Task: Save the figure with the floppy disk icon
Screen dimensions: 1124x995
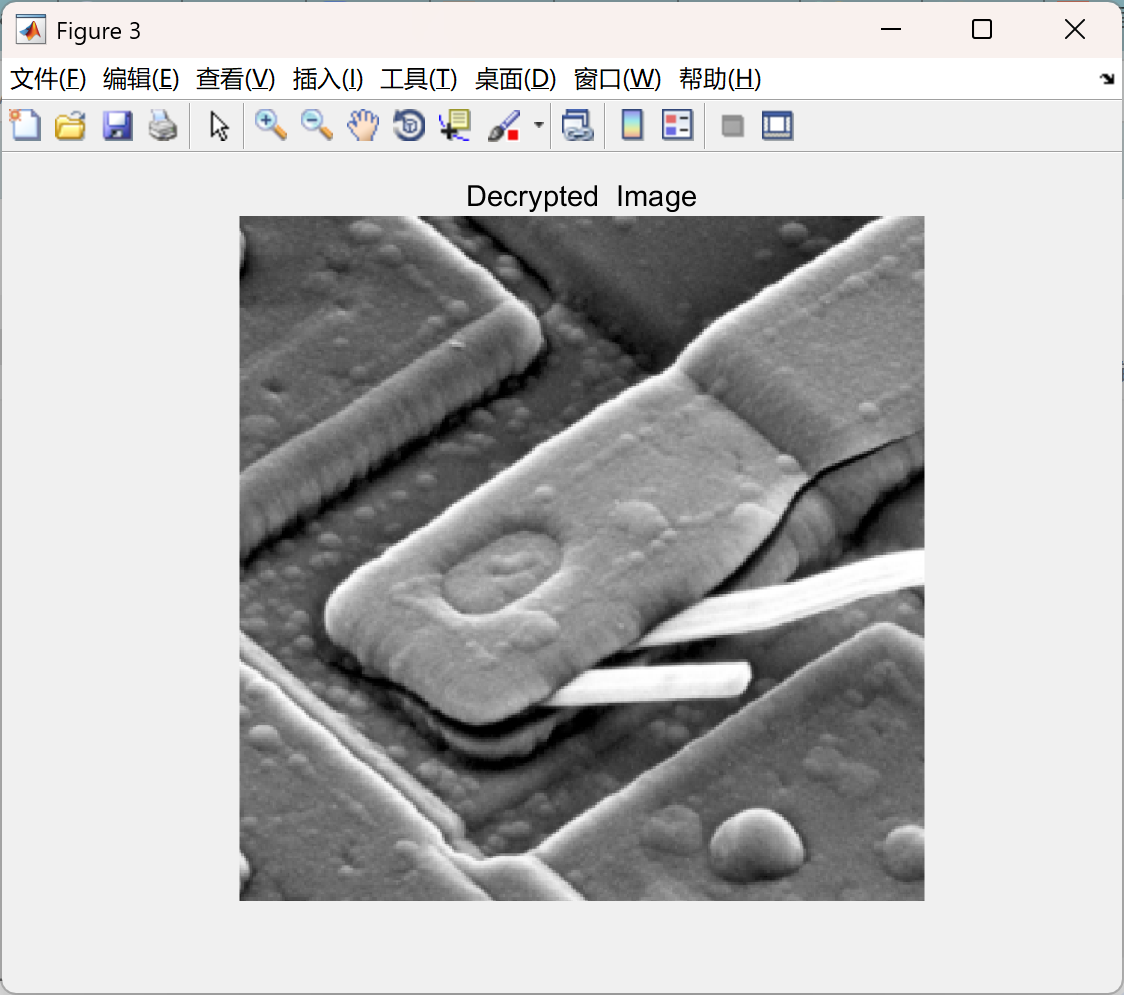Action: pyautogui.click(x=118, y=125)
